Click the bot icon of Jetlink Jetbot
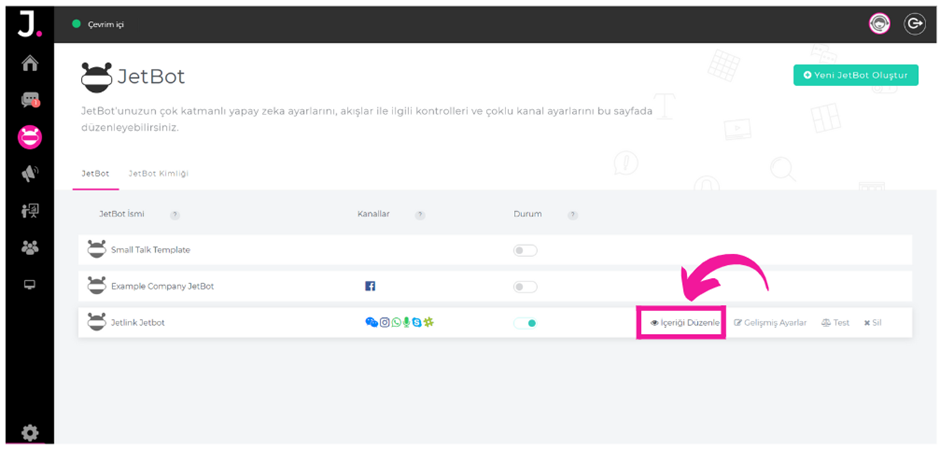 click(x=97, y=322)
